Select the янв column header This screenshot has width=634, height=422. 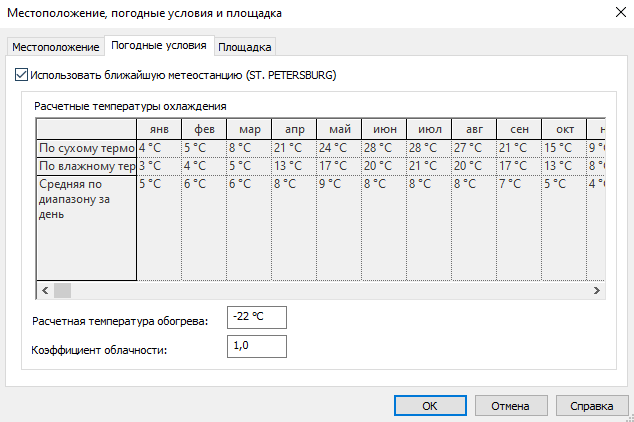tap(159, 130)
